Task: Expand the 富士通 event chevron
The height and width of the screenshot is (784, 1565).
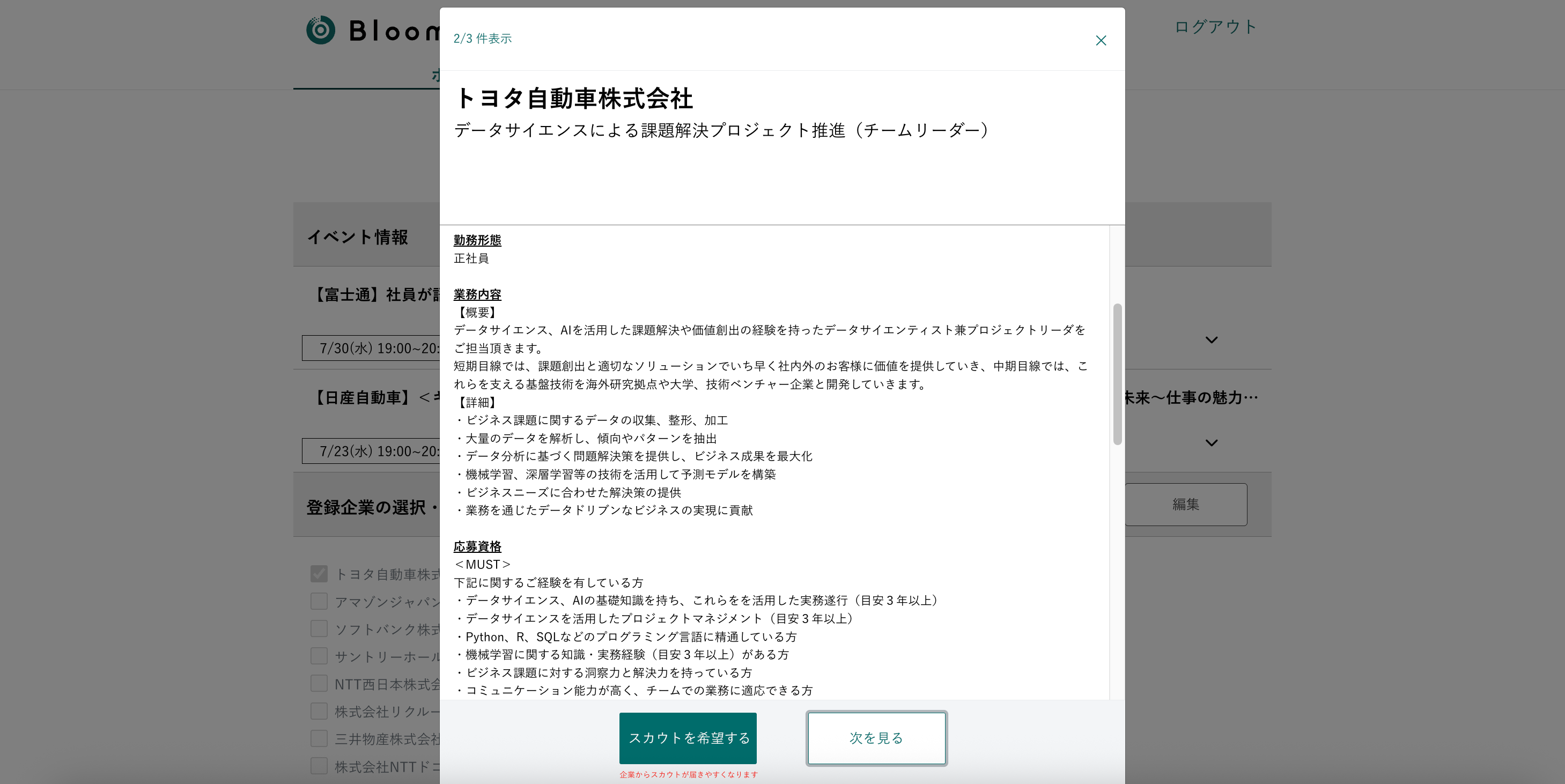Action: pos(1212,340)
